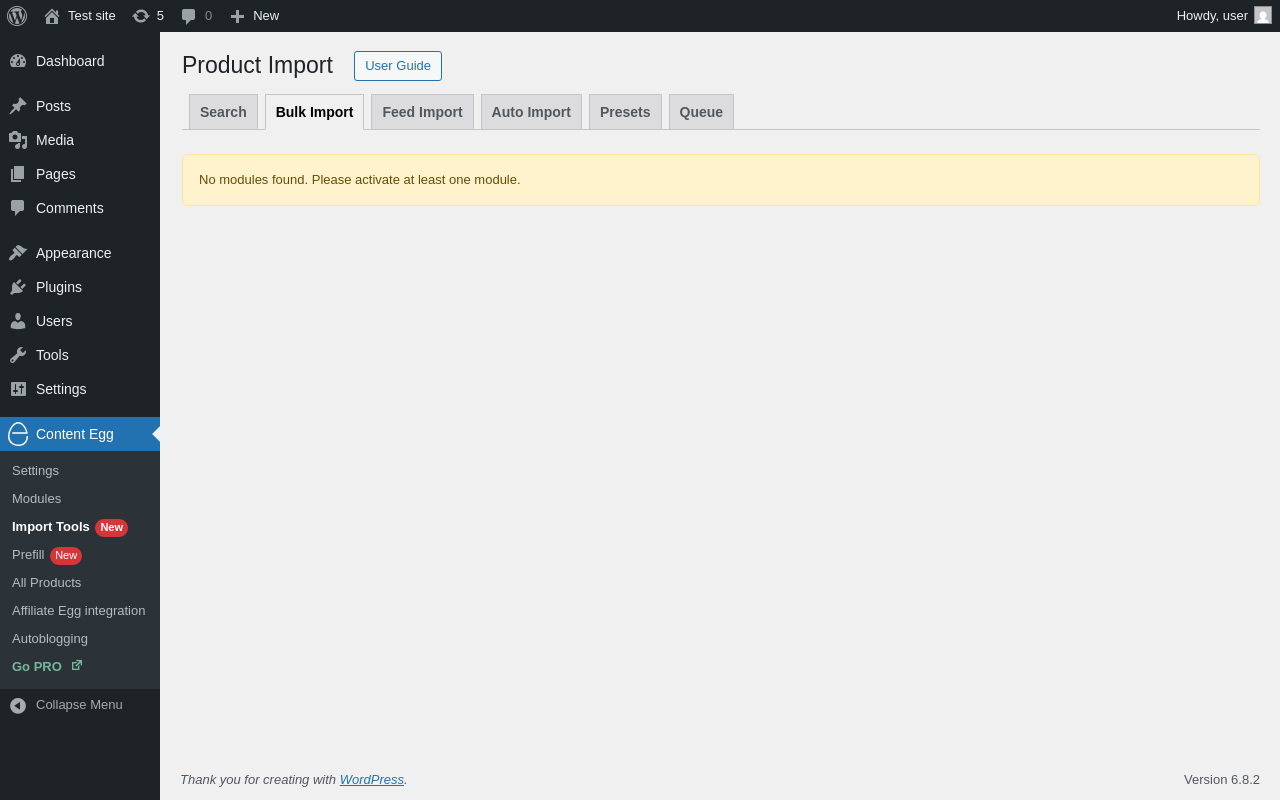Screen dimensions: 1280x800
Task: Open Dashboard from the sidebar icon
Action: click(18, 61)
